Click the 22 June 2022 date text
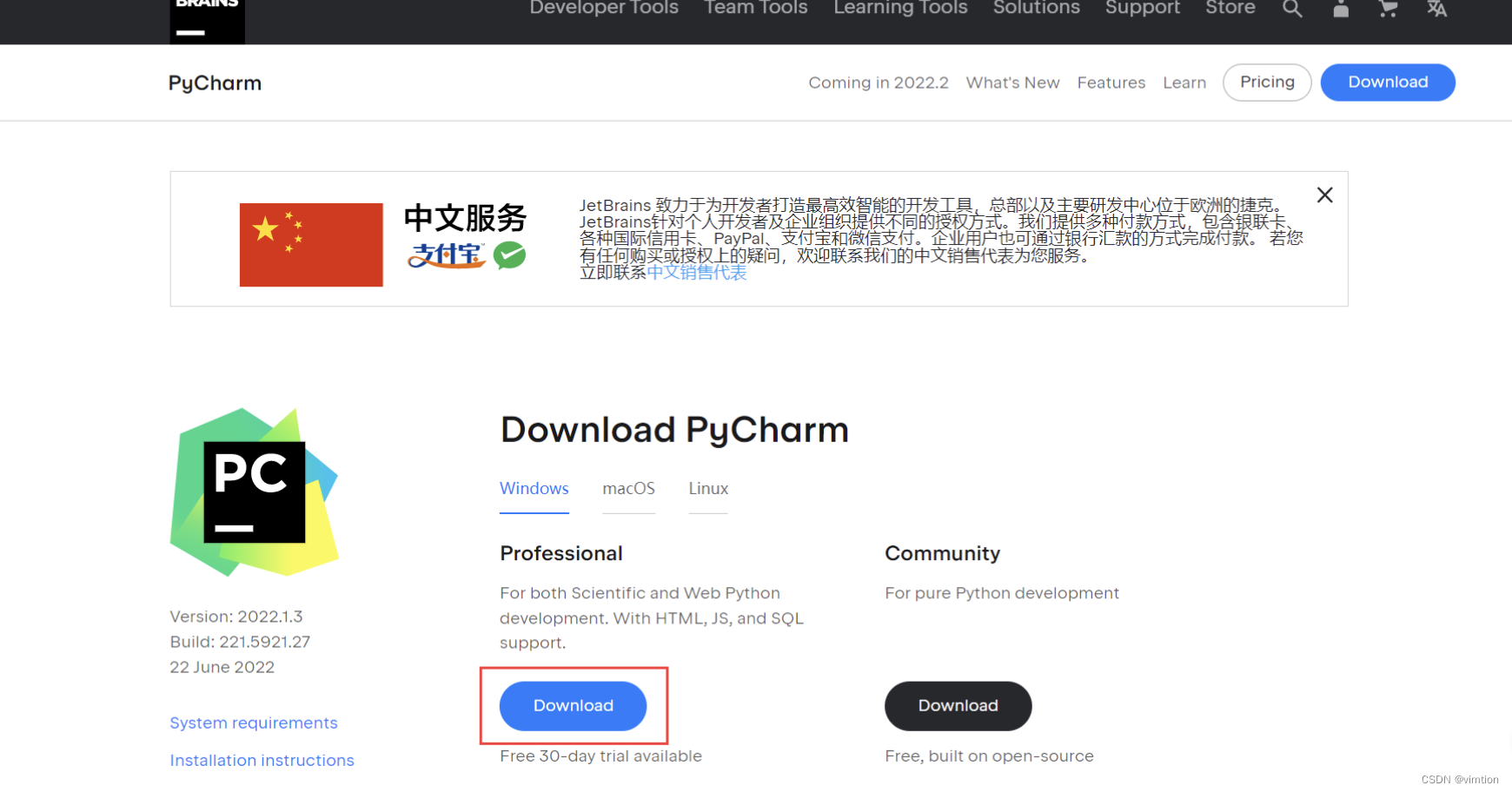This screenshot has height=792, width=1512. (x=222, y=667)
